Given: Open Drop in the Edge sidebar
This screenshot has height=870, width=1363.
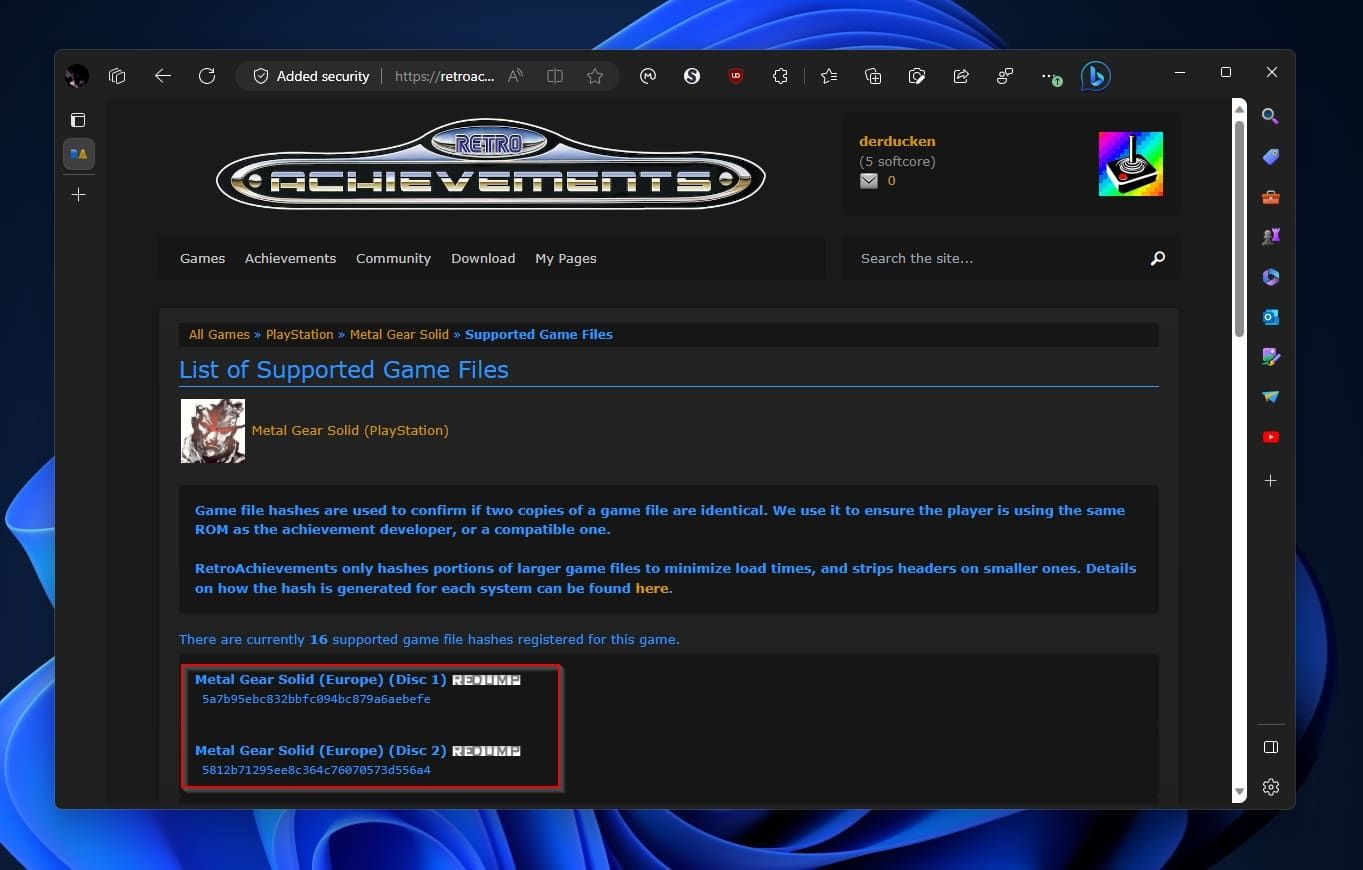Looking at the screenshot, I should [x=1271, y=397].
